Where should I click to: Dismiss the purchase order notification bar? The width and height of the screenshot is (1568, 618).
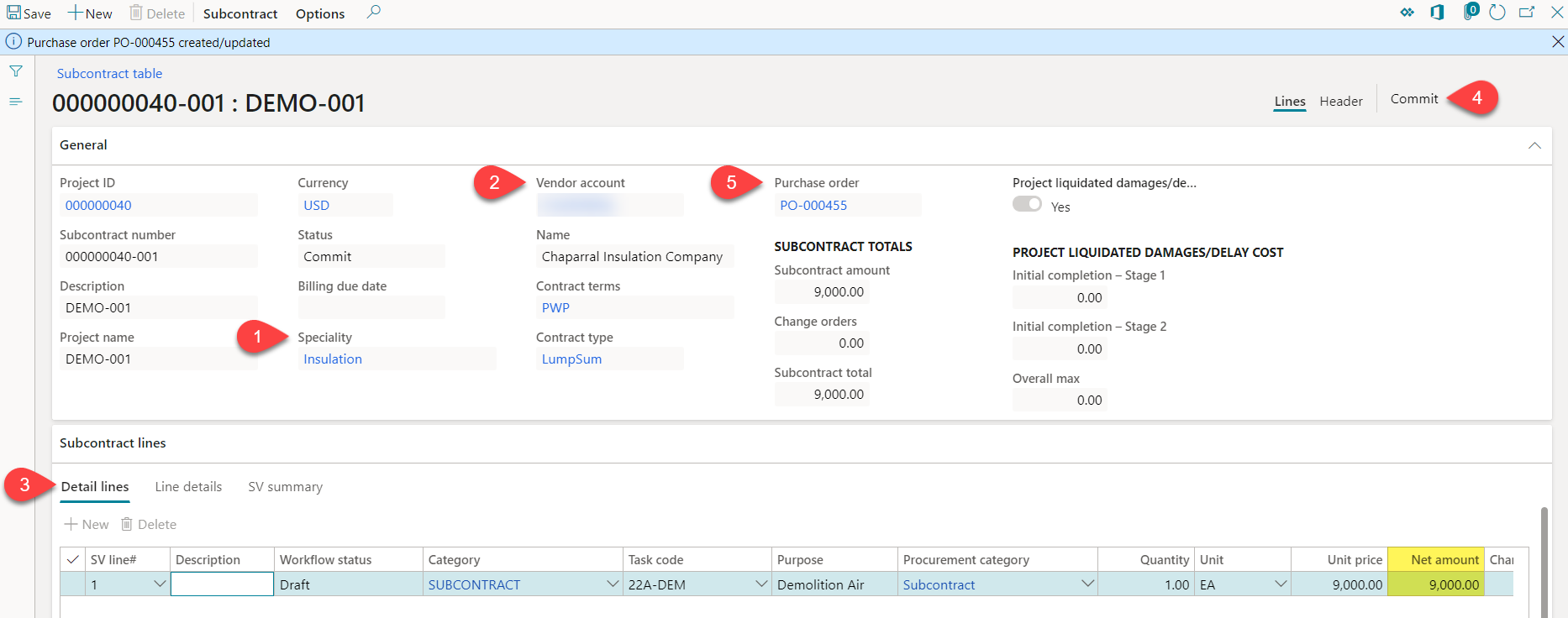click(1557, 42)
